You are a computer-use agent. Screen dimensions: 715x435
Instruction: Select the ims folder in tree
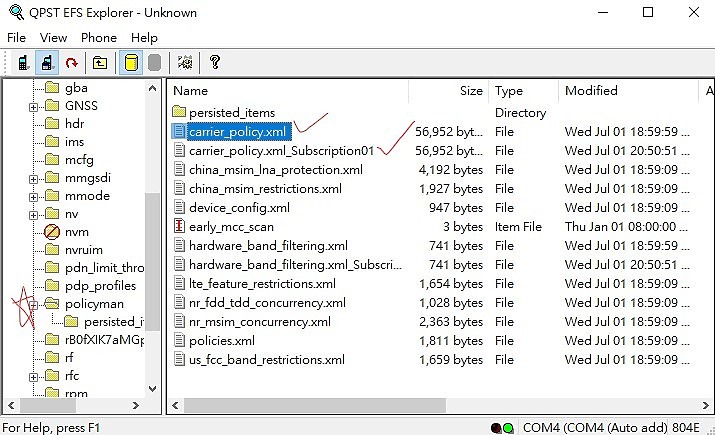coord(74,142)
